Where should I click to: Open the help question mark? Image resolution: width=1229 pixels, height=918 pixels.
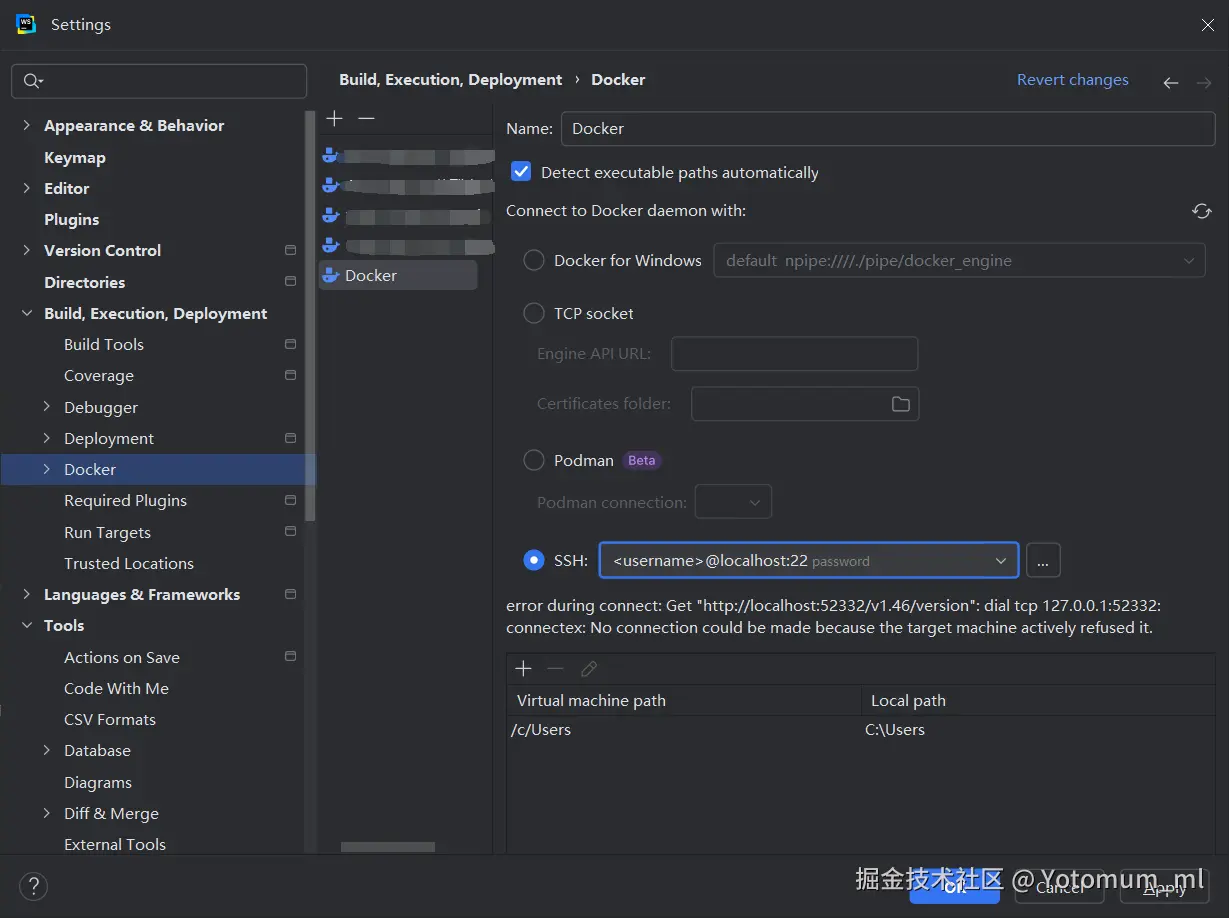pos(33,886)
